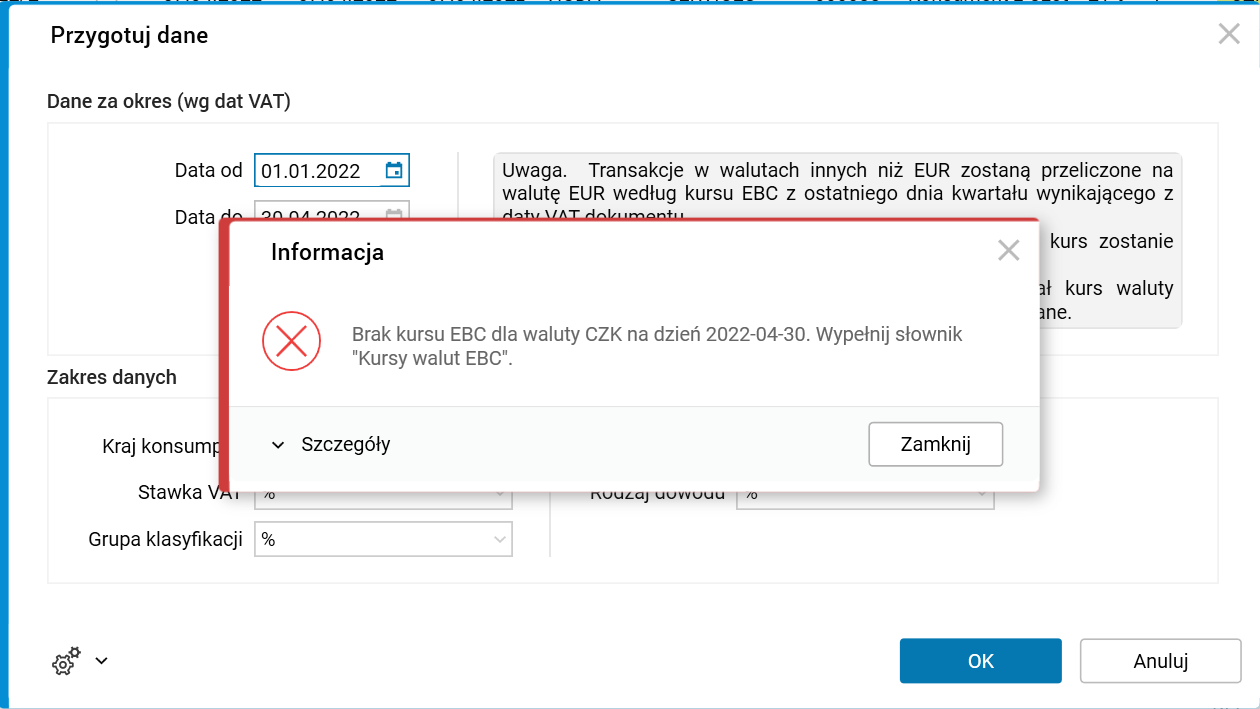The width and height of the screenshot is (1260, 709).
Task: Open the Rodzaj dowodu dropdown arrow
Action: [x=982, y=496]
